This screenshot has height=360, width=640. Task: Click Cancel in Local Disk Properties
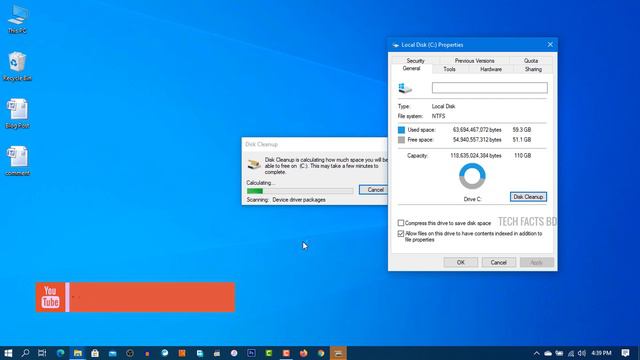(498, 262)
